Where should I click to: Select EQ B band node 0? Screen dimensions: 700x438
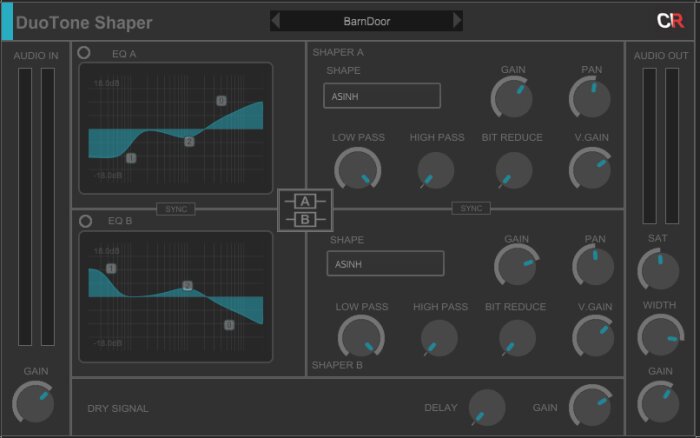coord(229,325)
